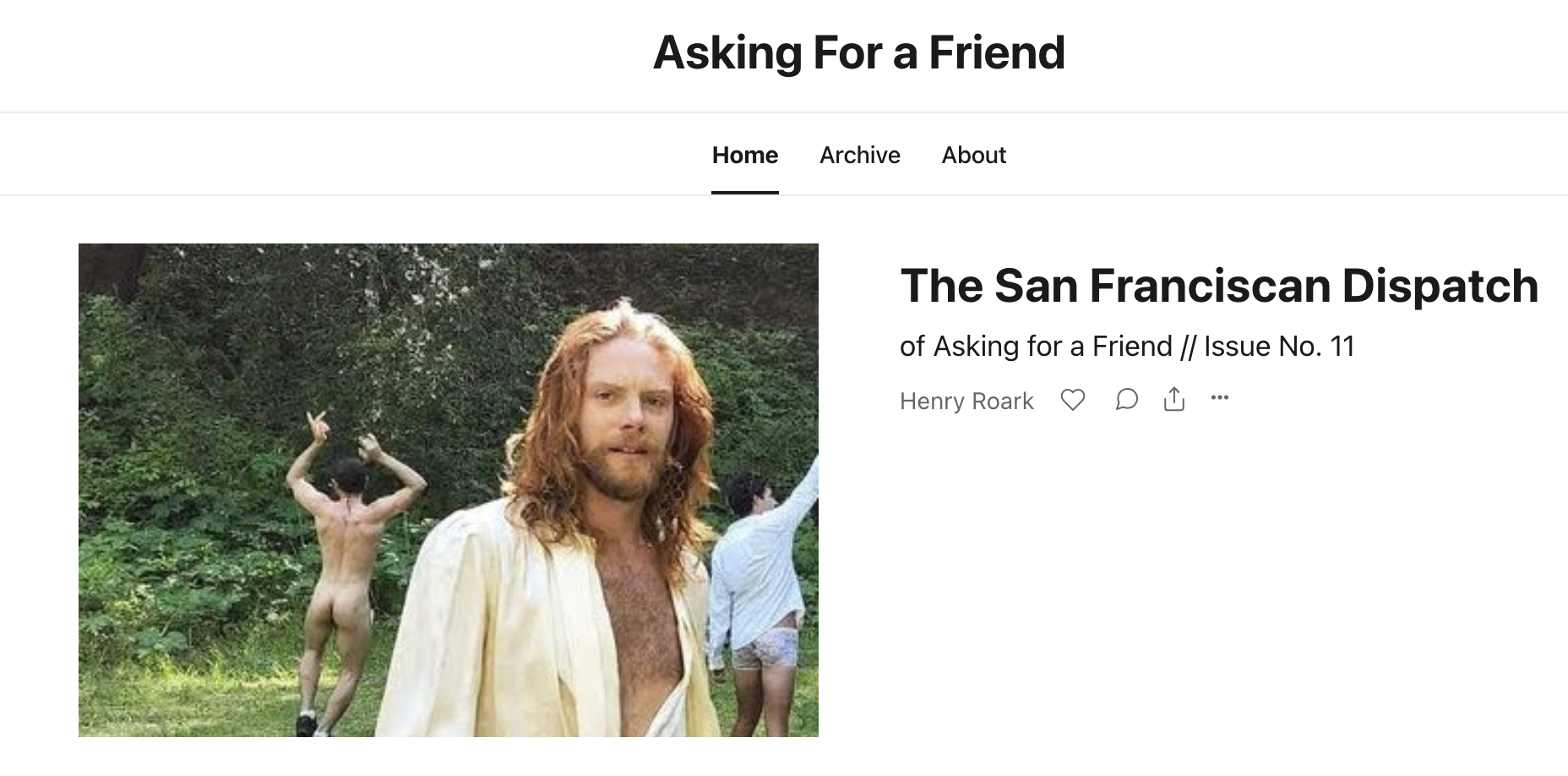Click the Asking For a Friend site title
Image resolution: width=1568 pixels, height=776 pixels.
pos(858,52)
